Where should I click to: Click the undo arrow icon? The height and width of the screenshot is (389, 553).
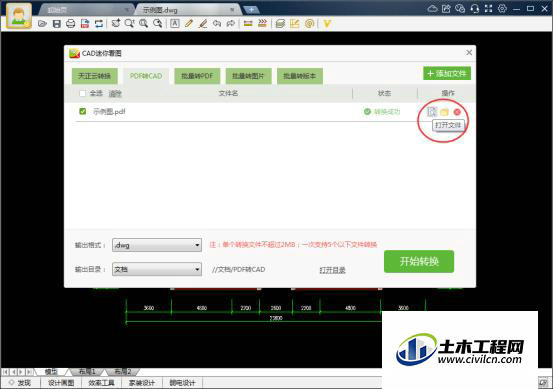point(217,23)
